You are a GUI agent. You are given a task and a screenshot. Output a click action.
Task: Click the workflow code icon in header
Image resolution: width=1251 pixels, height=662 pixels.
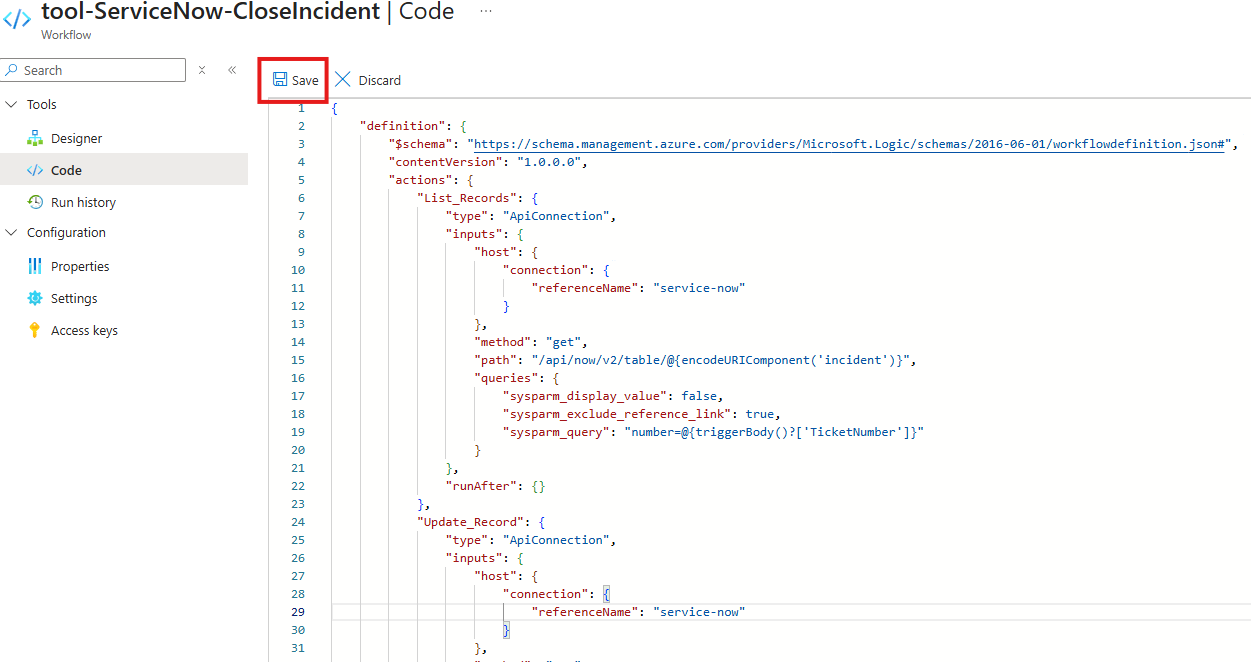click(17, 19)
